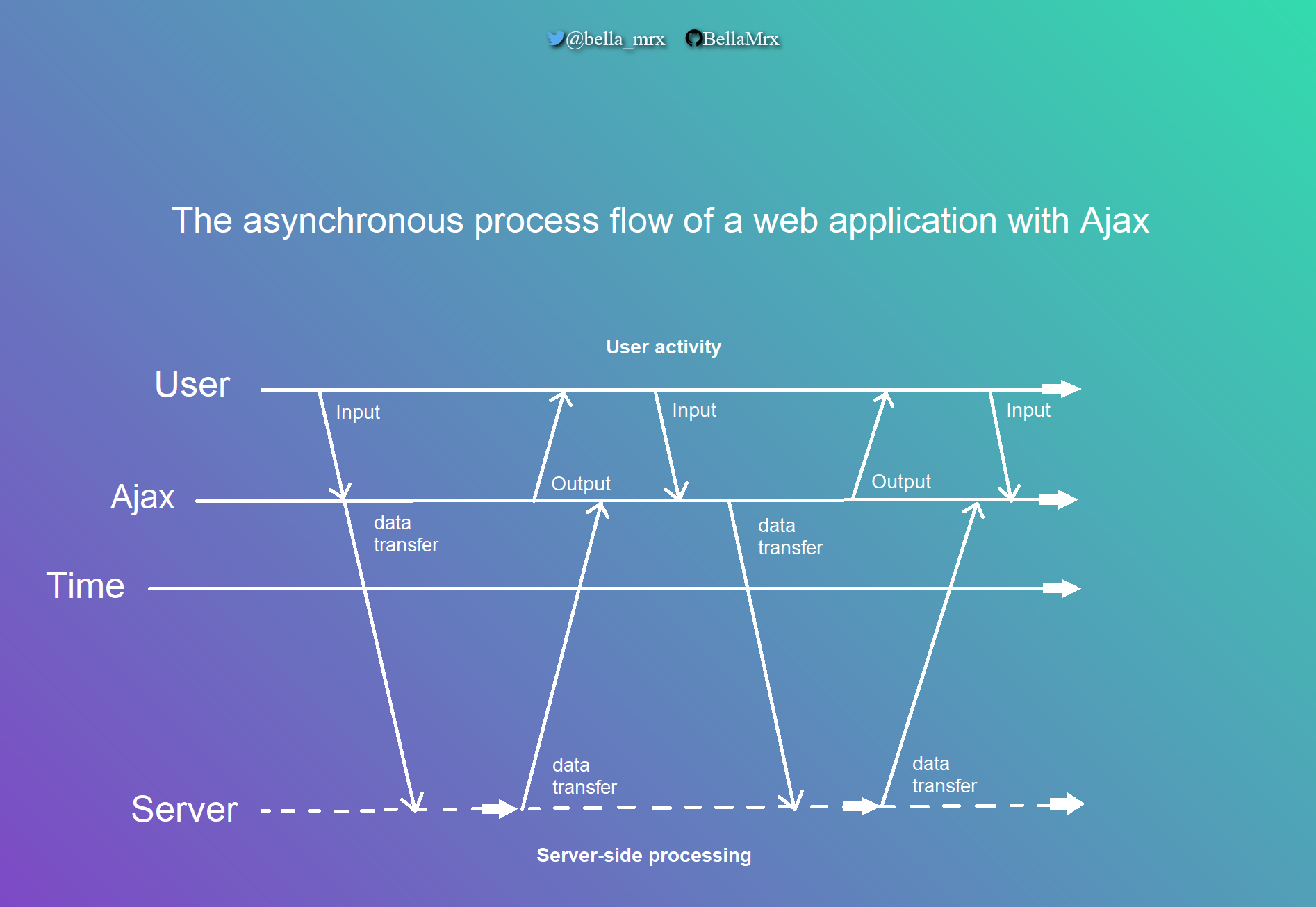
Task: Click the leftmost block arrowhead on Server line
Action: point(502,808)
